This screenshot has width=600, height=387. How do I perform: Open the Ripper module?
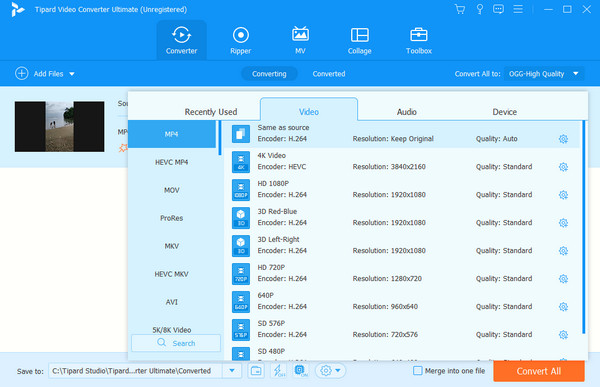point(241,40)
